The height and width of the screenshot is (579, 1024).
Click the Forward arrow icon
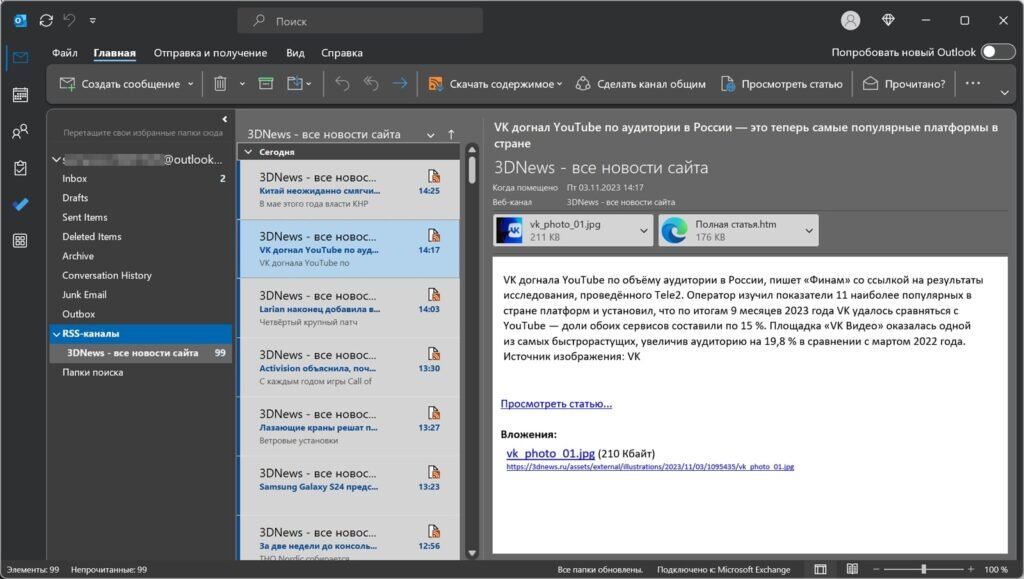pos(400,84)
